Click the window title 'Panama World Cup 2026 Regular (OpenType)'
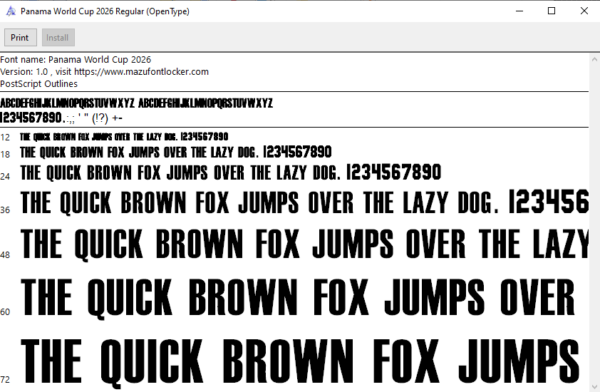 pyautogui.click(x=105, y=11)
